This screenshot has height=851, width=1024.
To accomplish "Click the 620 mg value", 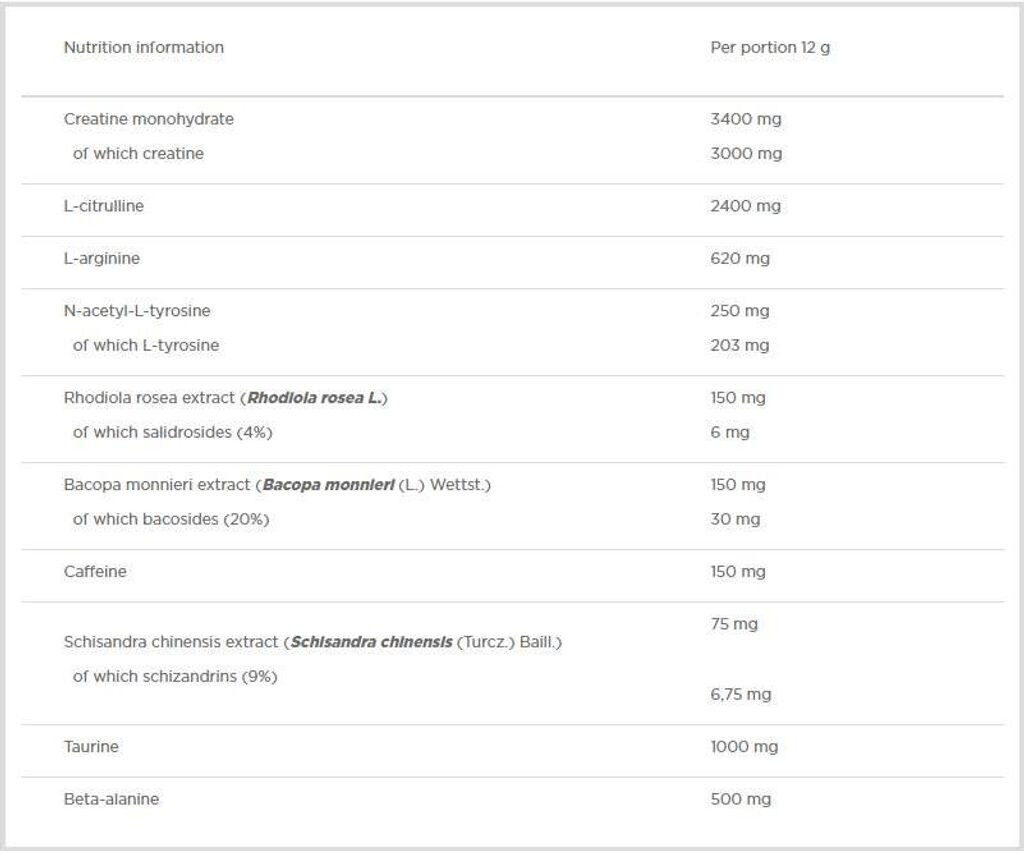I will coord(739,258).
